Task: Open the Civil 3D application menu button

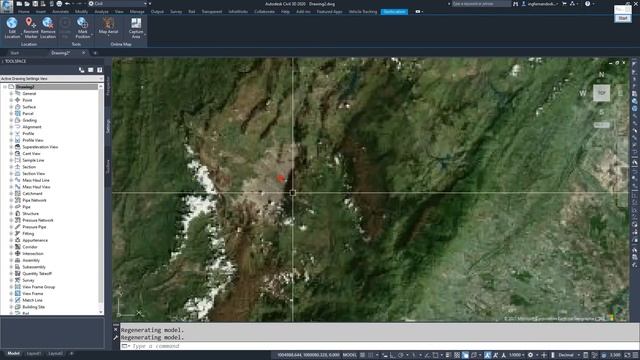Action: click(6, 6)
